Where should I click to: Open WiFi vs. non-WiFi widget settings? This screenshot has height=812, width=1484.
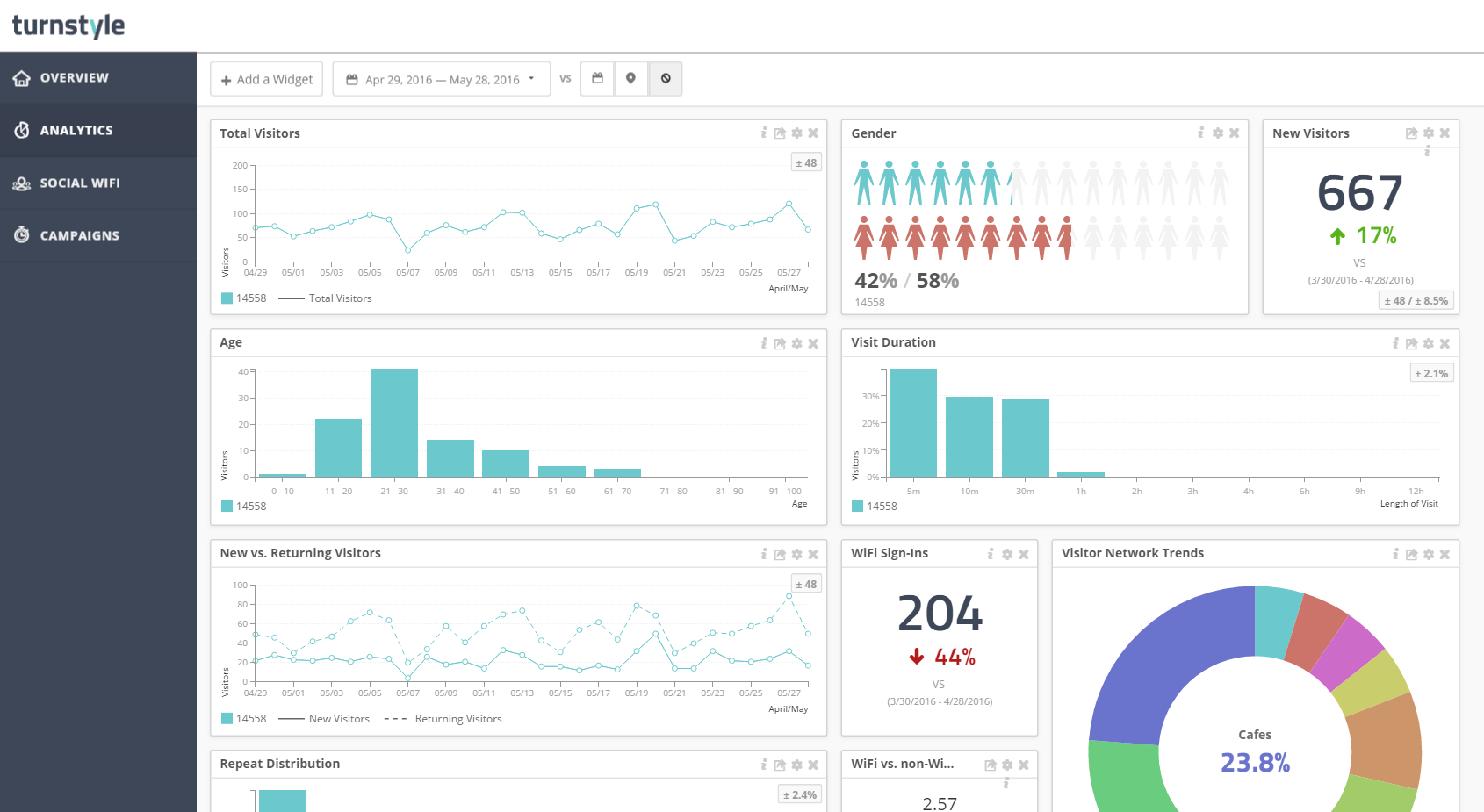tap(1007, 765)
